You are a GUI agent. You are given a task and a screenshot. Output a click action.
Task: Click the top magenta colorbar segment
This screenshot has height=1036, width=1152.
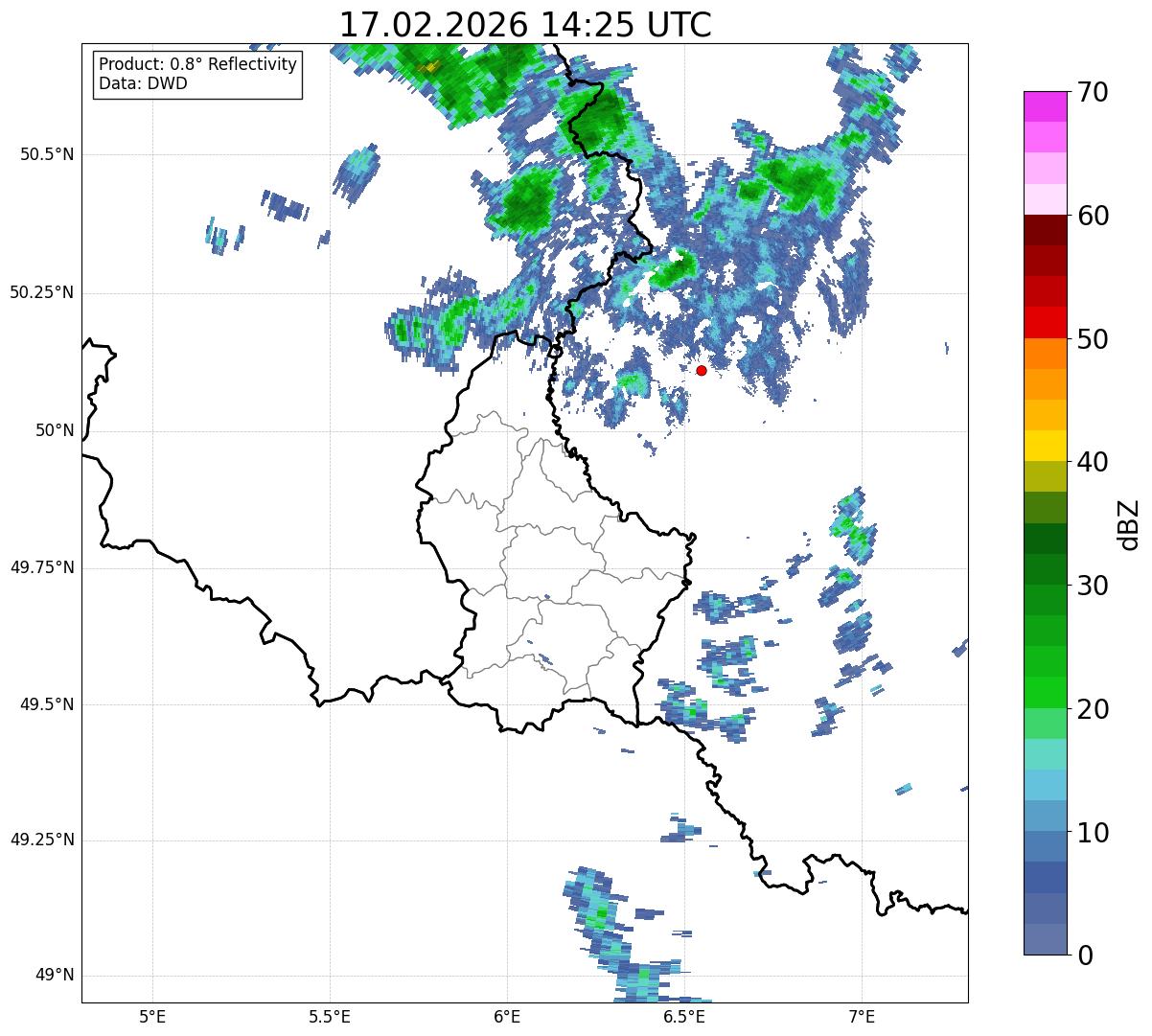(1045, 106)
